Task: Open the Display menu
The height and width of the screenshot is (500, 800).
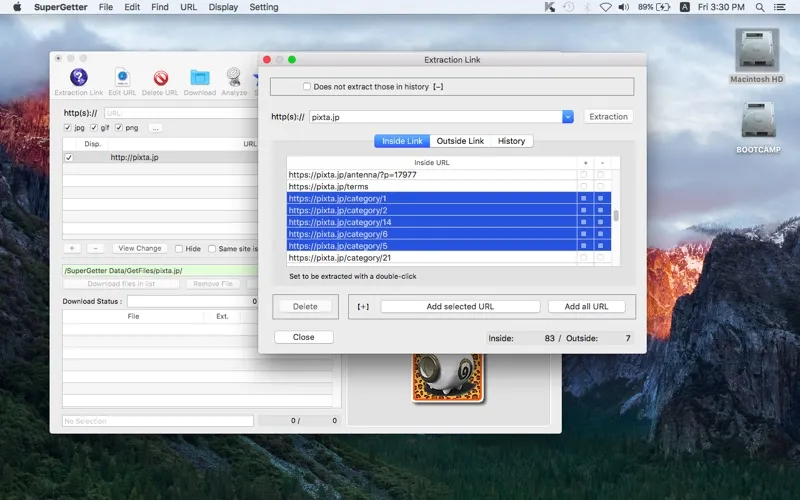Action: click(x=223, y=7)
